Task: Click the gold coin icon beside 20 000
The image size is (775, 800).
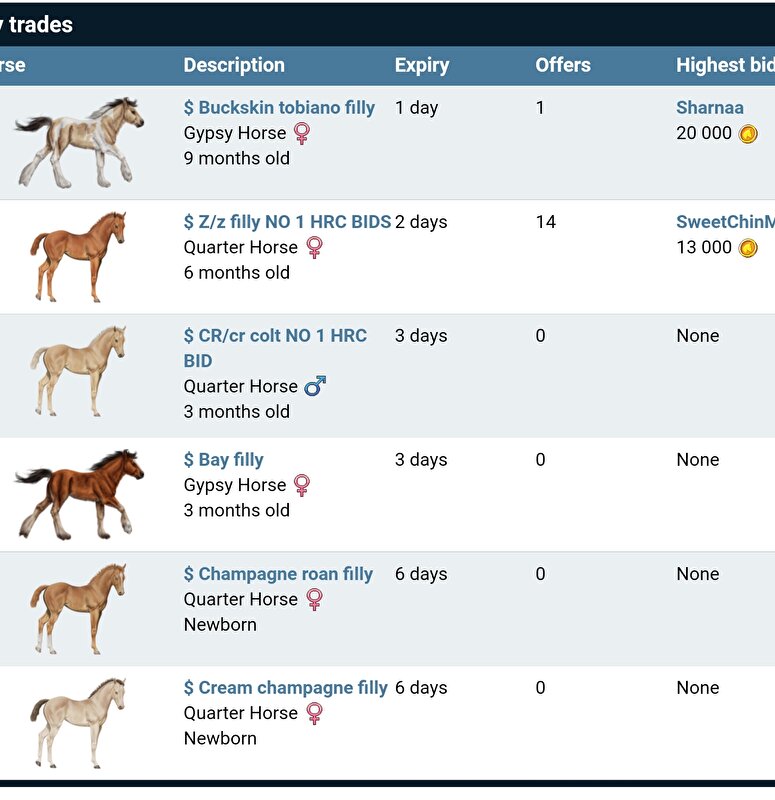Action: click(x=748, y=134)
